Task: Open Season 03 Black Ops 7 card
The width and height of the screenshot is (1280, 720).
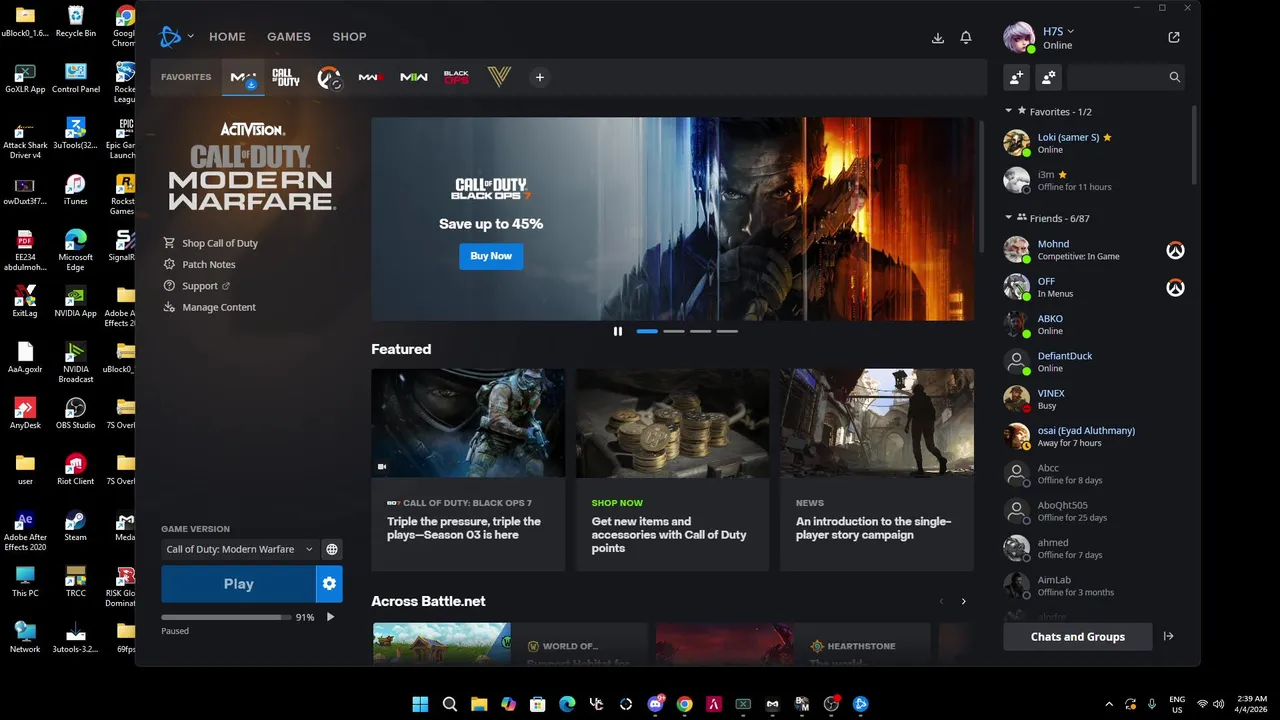Action: pyautogui.click(x=468, y=470)
